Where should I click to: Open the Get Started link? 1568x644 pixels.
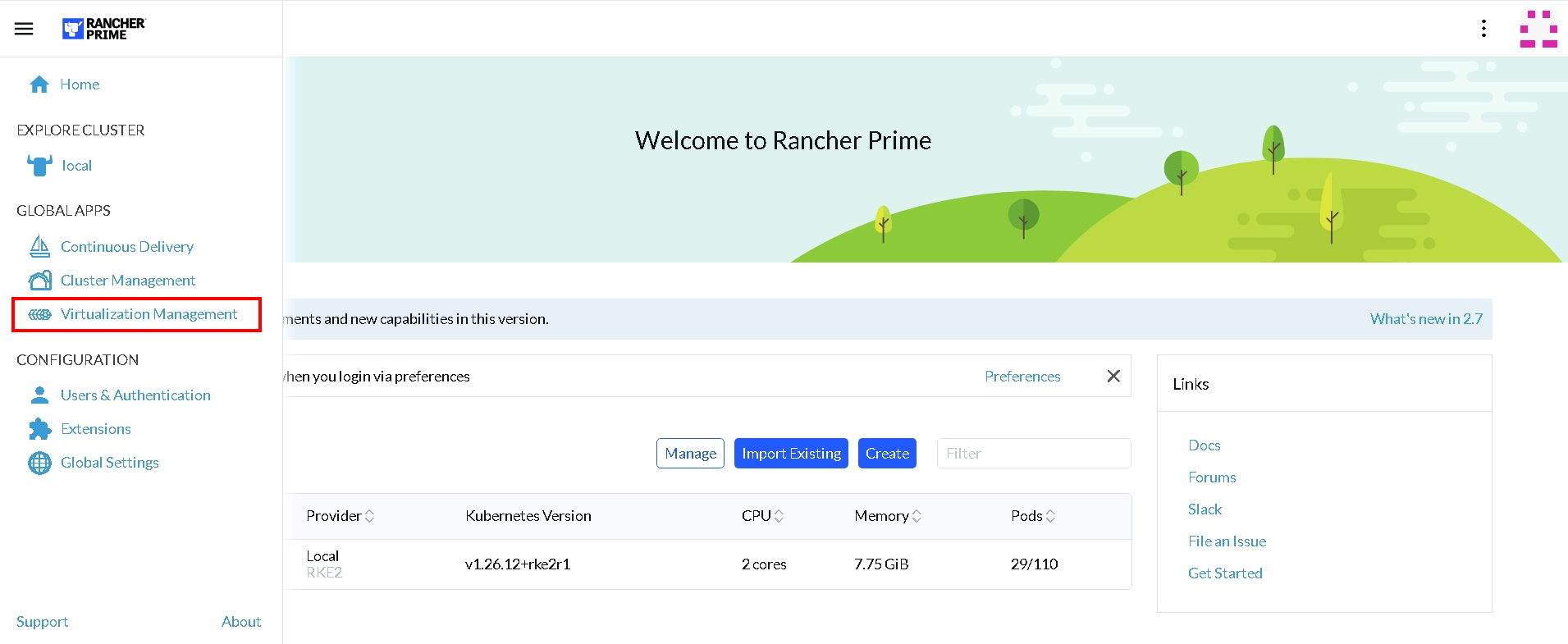coord(1225,573)
